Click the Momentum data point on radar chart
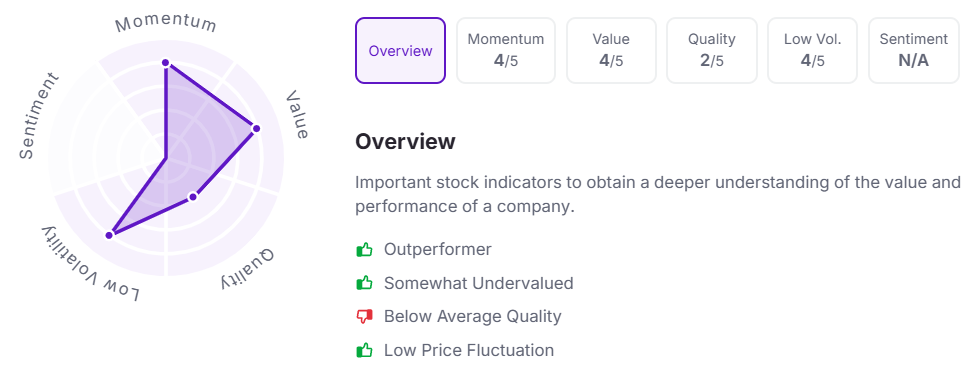This screenshot has height=367, width=964. click(165, 63)
